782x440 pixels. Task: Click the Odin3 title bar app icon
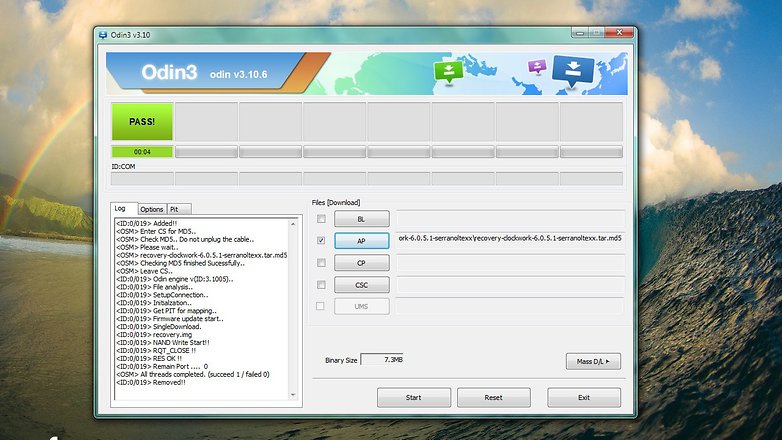[x=103, y=35]
